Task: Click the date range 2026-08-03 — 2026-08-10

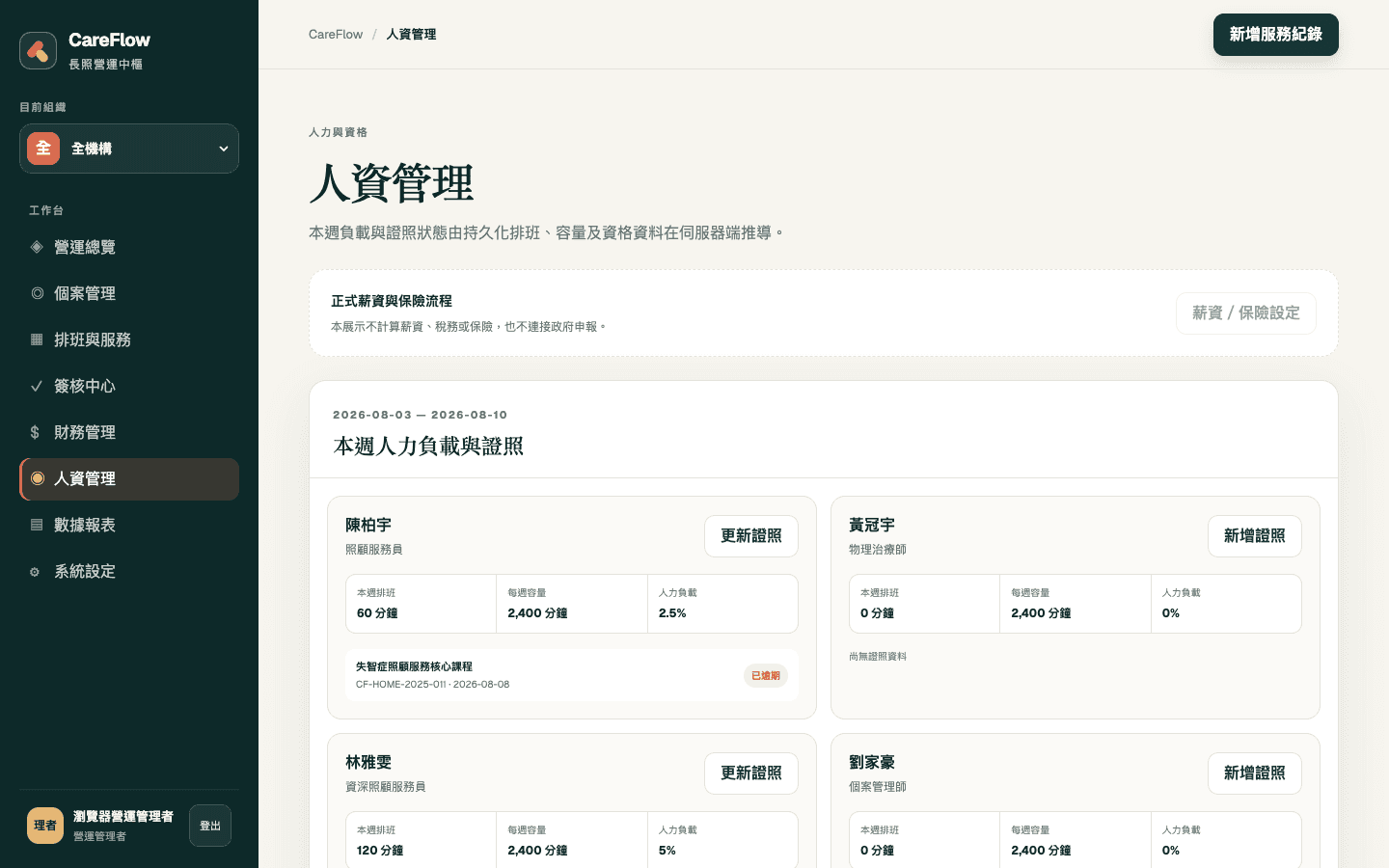Action: pyautogui.click(x=420, y=415)
